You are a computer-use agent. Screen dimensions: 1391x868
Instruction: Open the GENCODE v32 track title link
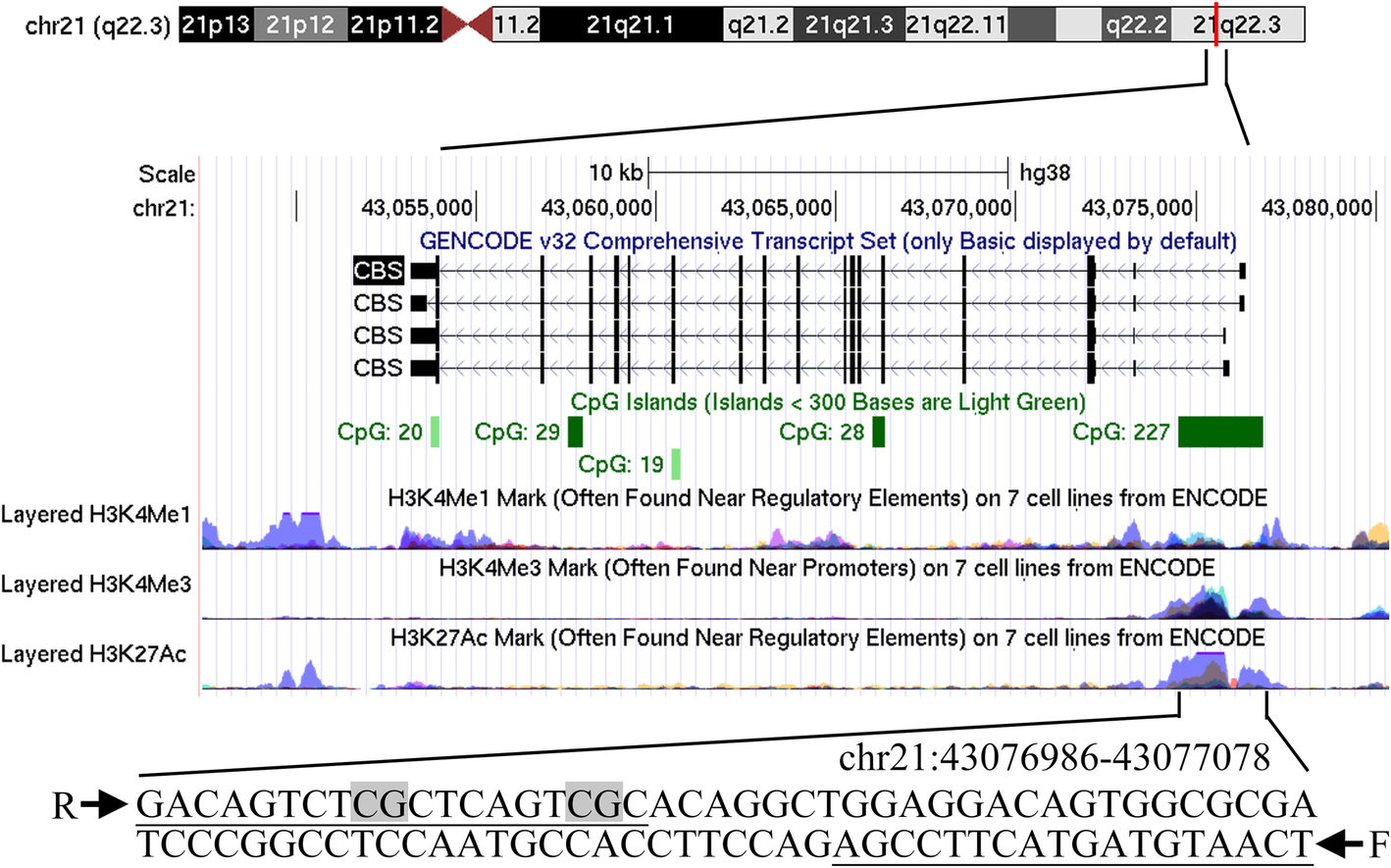(x=828, y=241)
